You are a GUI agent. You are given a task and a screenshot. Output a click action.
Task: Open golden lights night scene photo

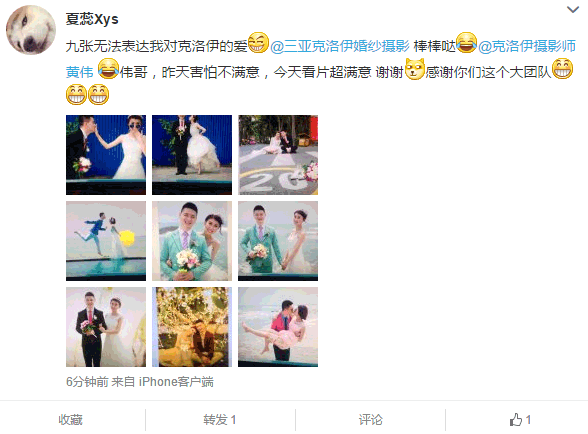(192, 327)
